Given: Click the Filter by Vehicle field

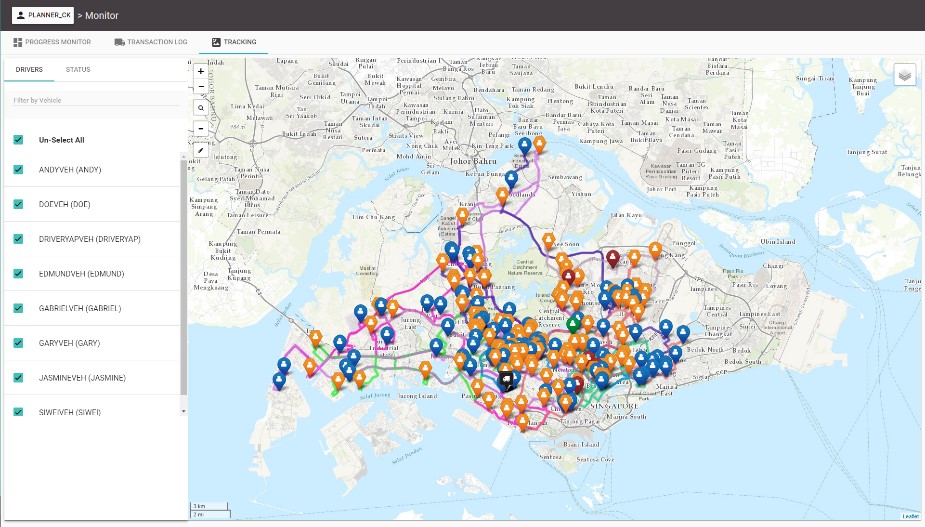Looking at the screenshot, I should (94, 100).
